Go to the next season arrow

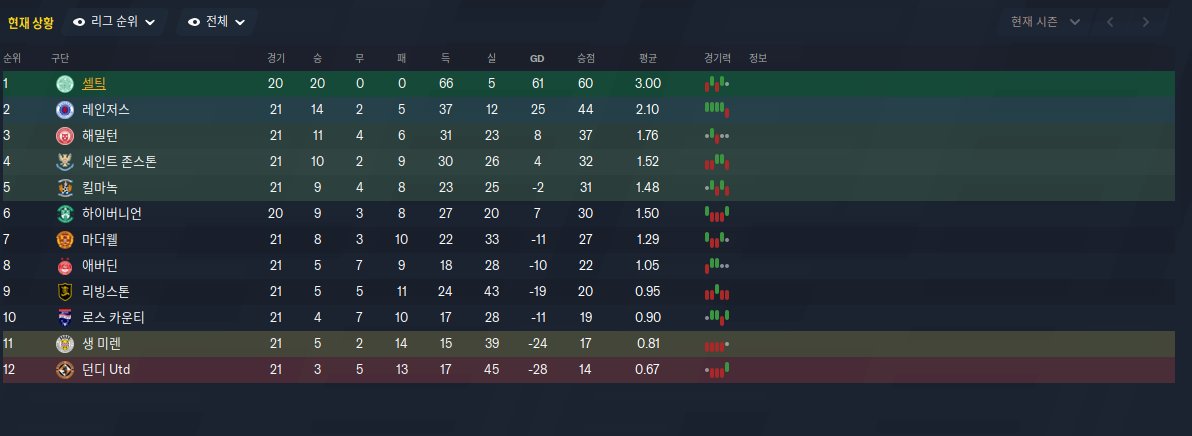(x=1146, y=21)
